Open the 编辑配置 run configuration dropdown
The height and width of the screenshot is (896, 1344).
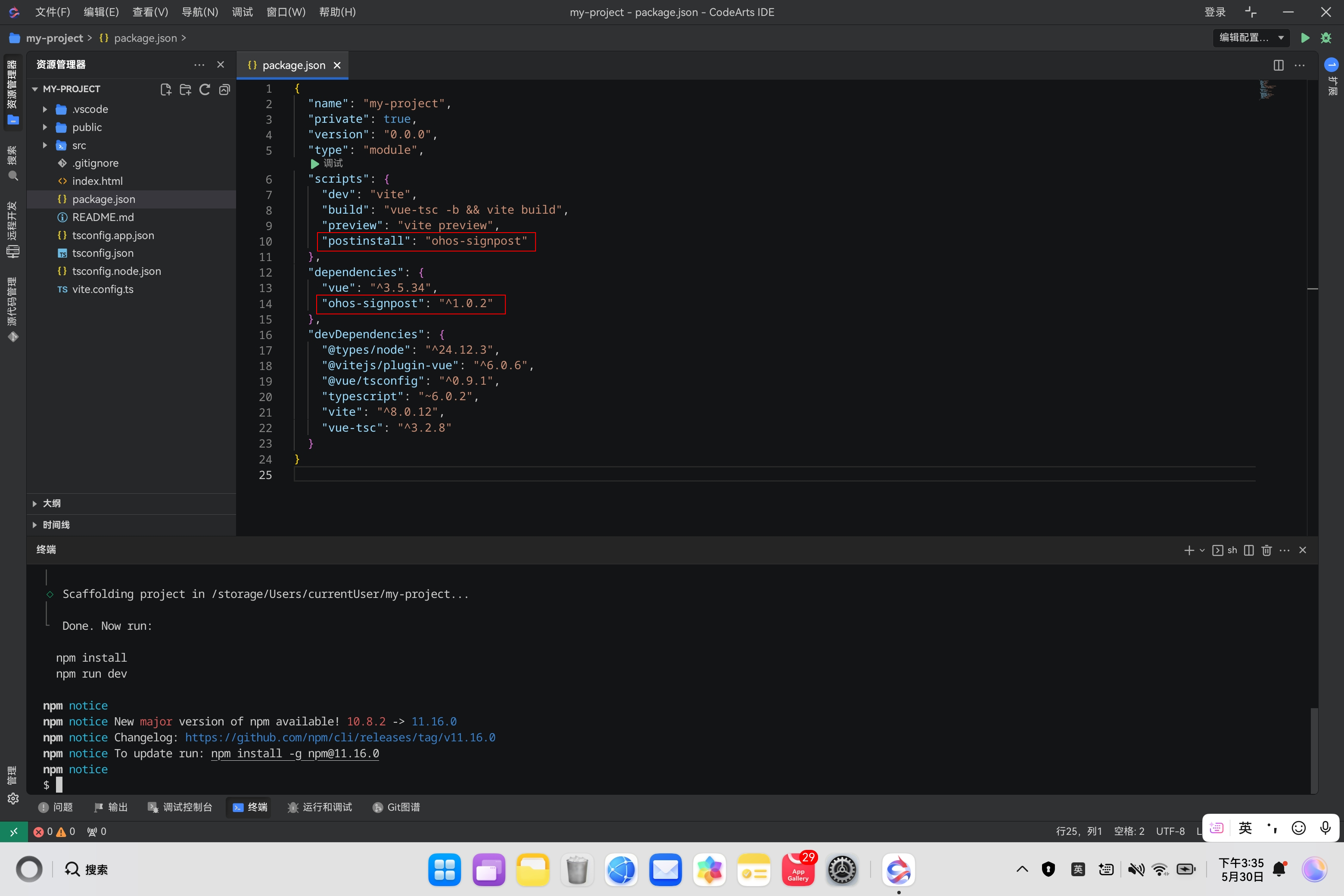click(1251, 38)
